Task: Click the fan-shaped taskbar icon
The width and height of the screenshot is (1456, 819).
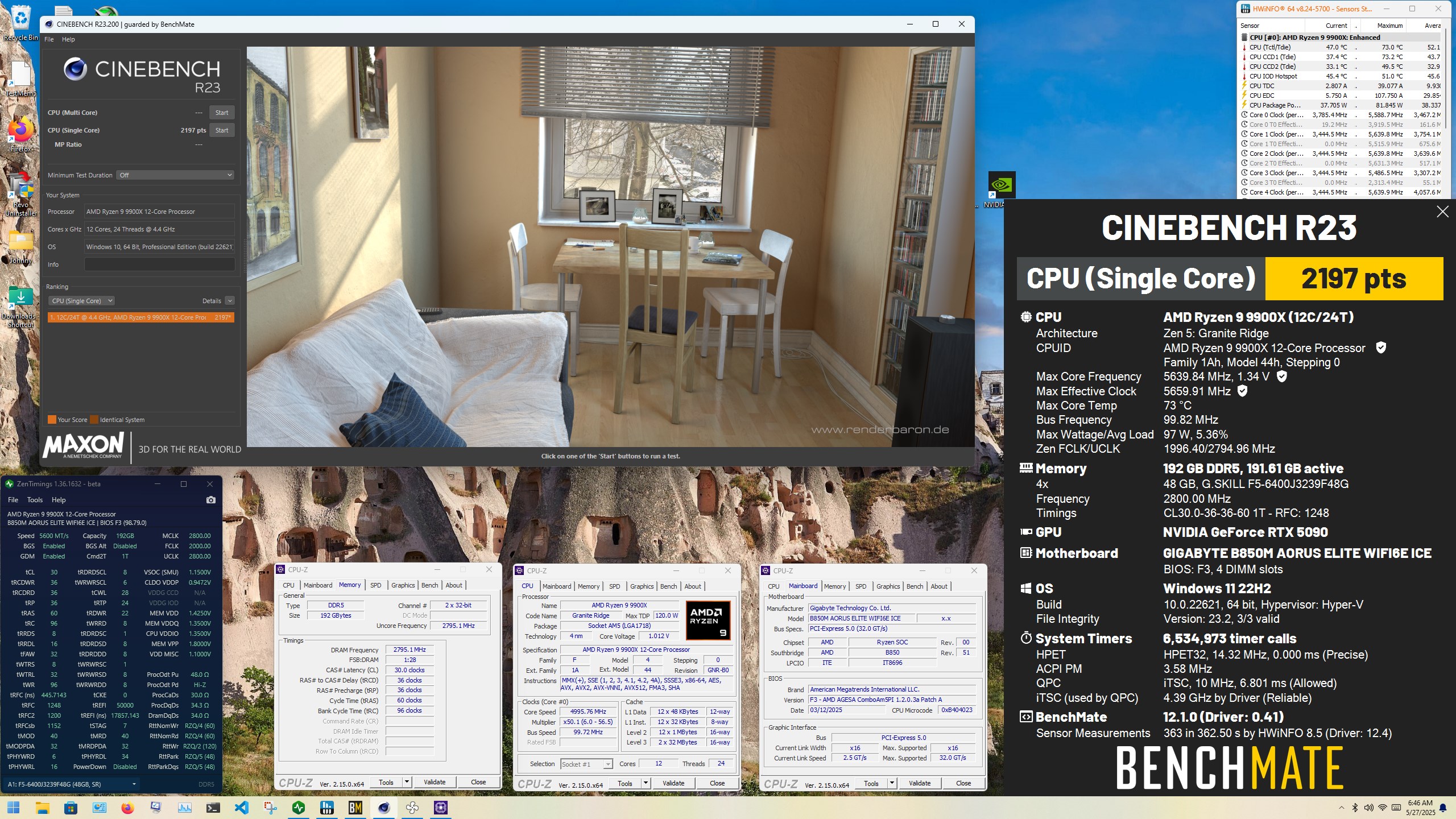Action: click(x=412, y=808)
